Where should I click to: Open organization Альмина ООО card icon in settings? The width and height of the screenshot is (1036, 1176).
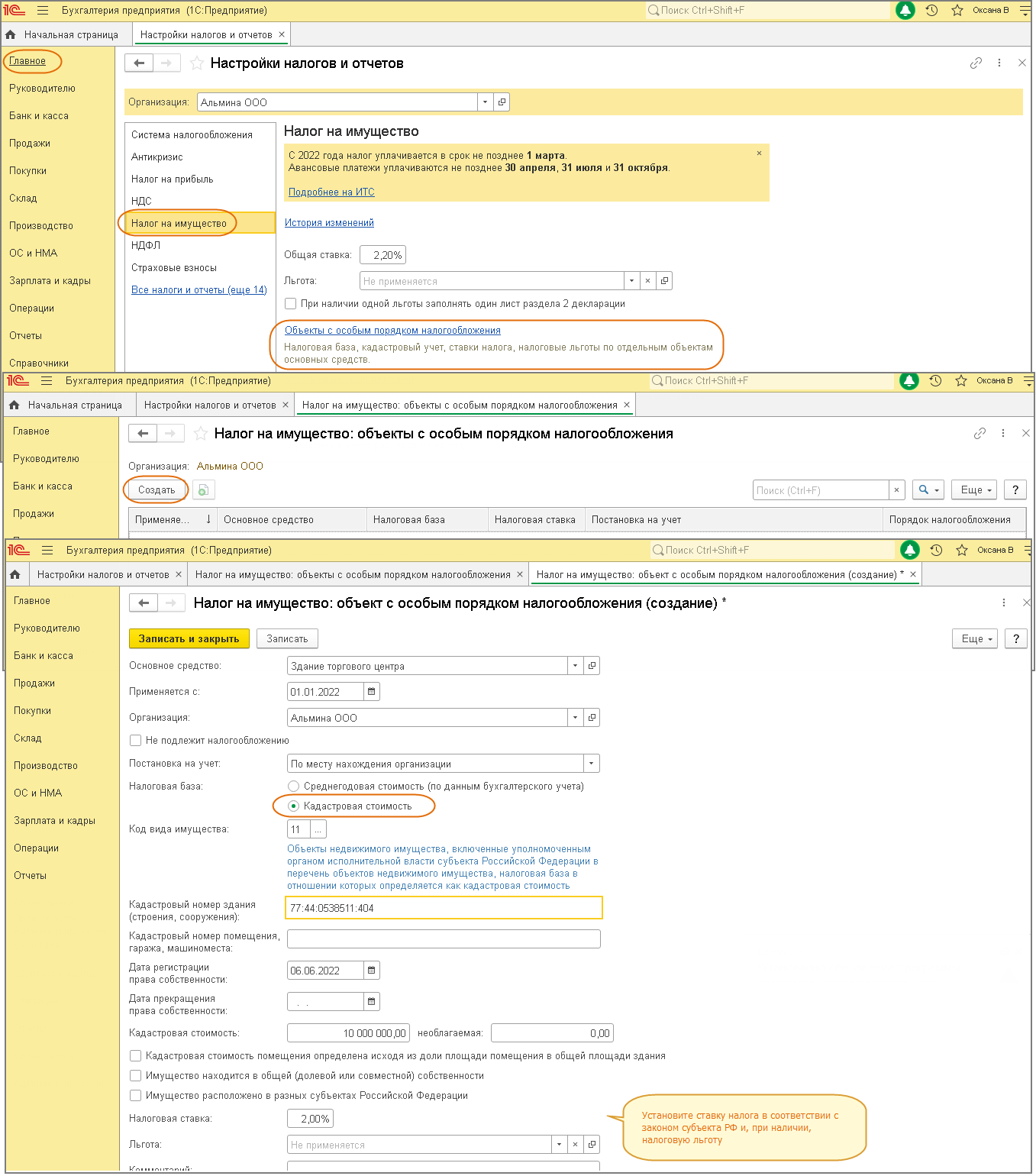coord(502,102)
